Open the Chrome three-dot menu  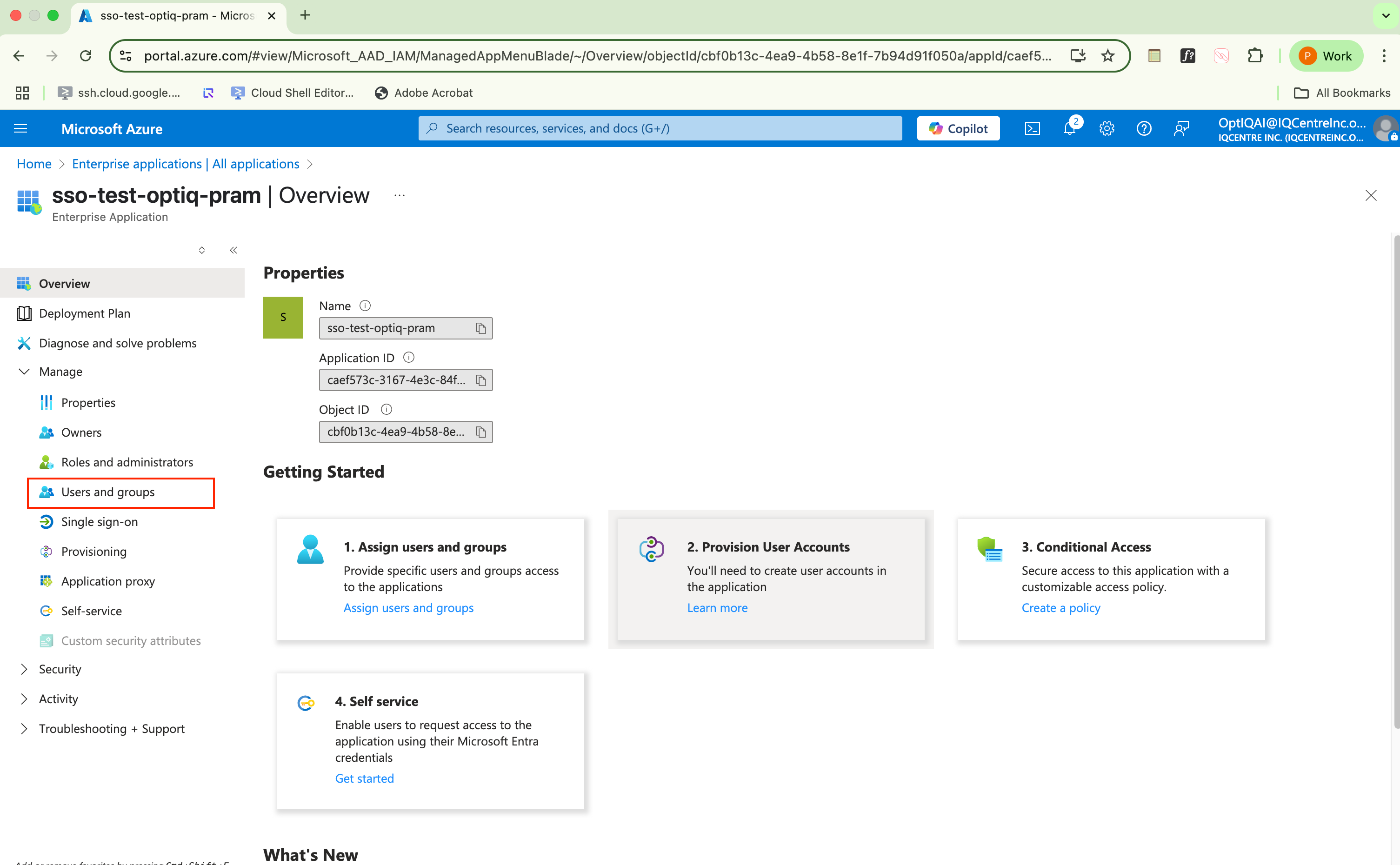tap(1384, 56)
